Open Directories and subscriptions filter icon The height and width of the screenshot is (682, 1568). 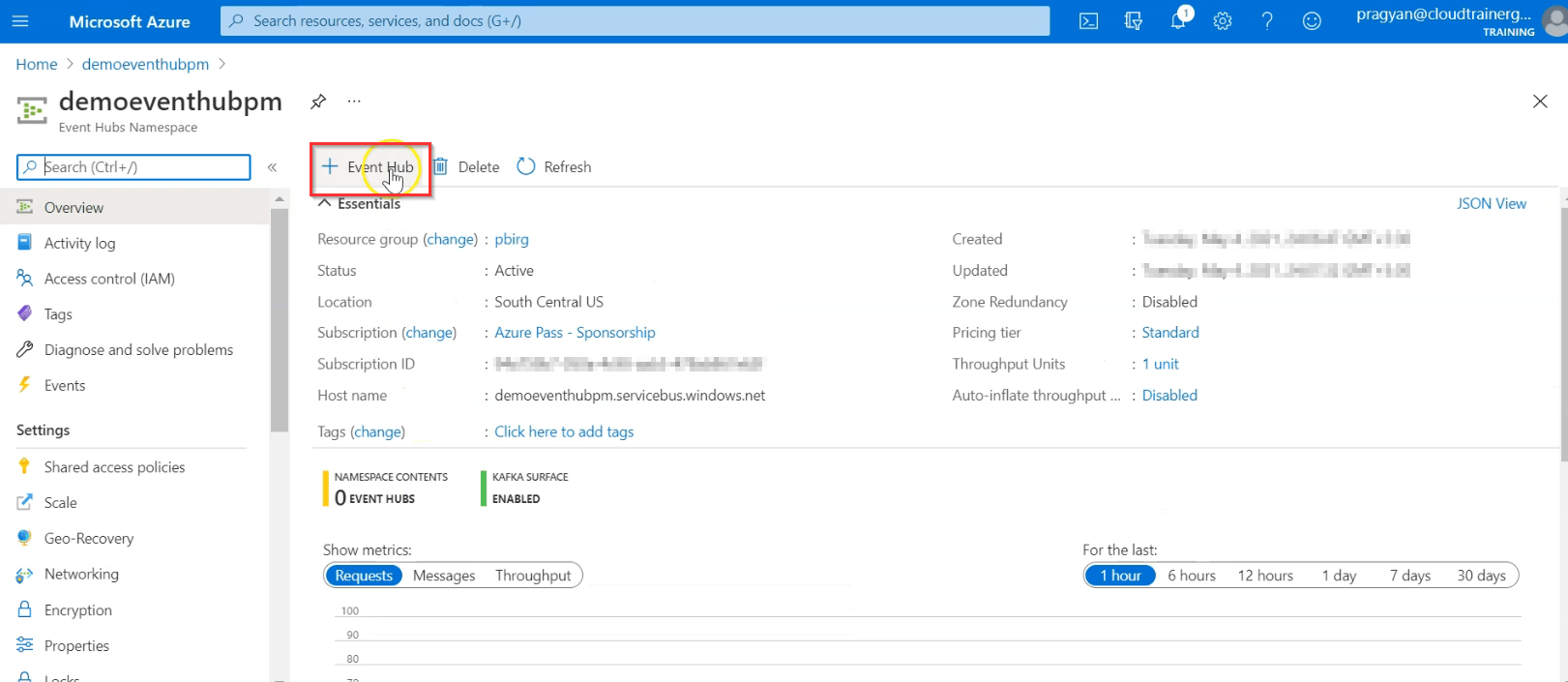tap(1133, 20)
